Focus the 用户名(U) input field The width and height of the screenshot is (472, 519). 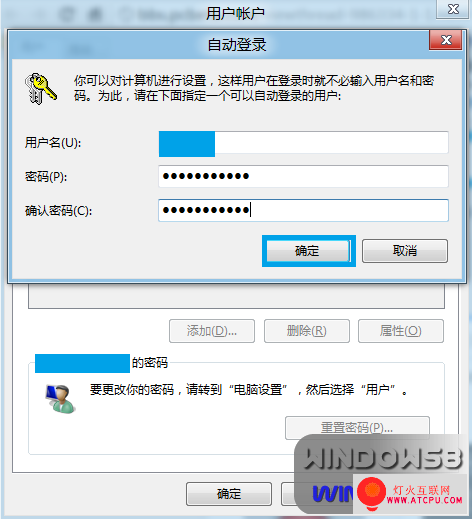[x=303, y=143]
